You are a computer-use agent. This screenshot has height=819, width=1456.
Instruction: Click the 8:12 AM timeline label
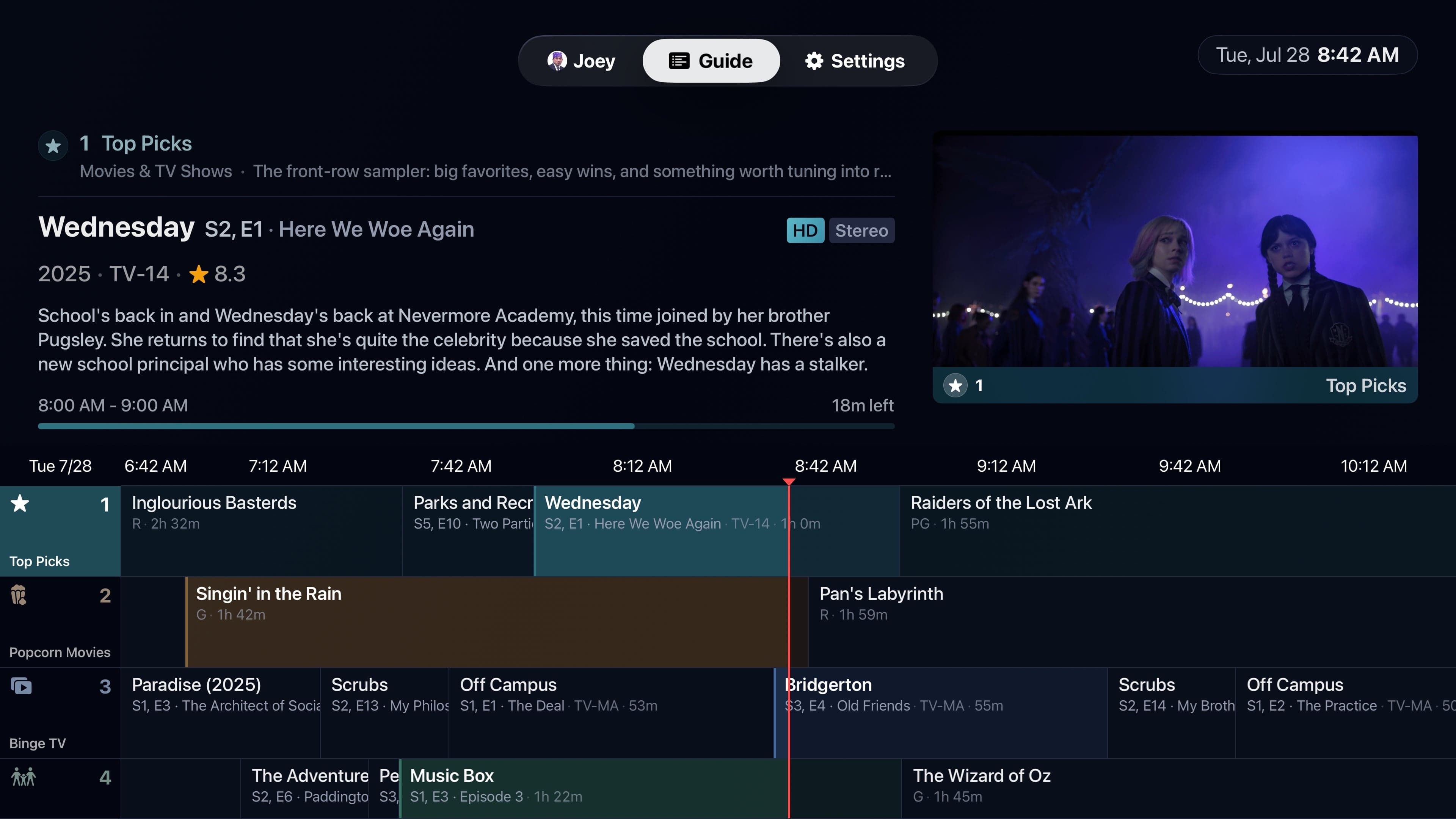click(643, 466)
